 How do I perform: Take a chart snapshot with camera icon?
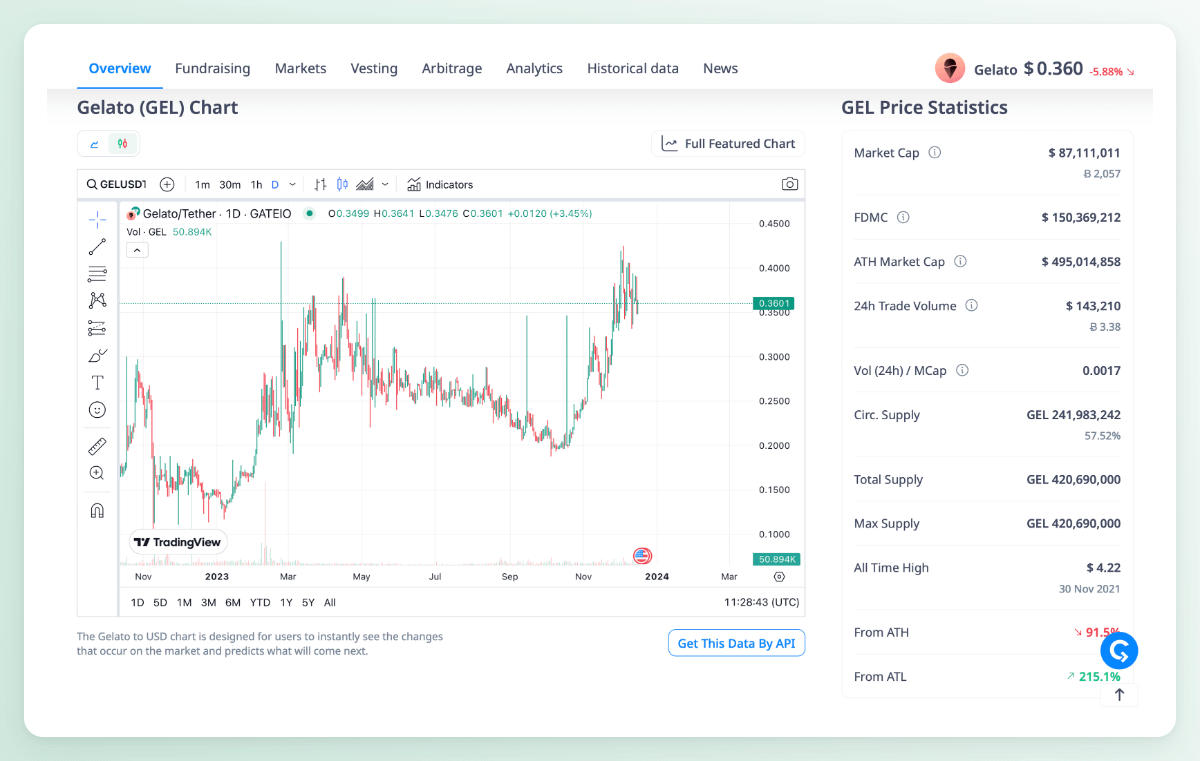click(x=790, y=184)
